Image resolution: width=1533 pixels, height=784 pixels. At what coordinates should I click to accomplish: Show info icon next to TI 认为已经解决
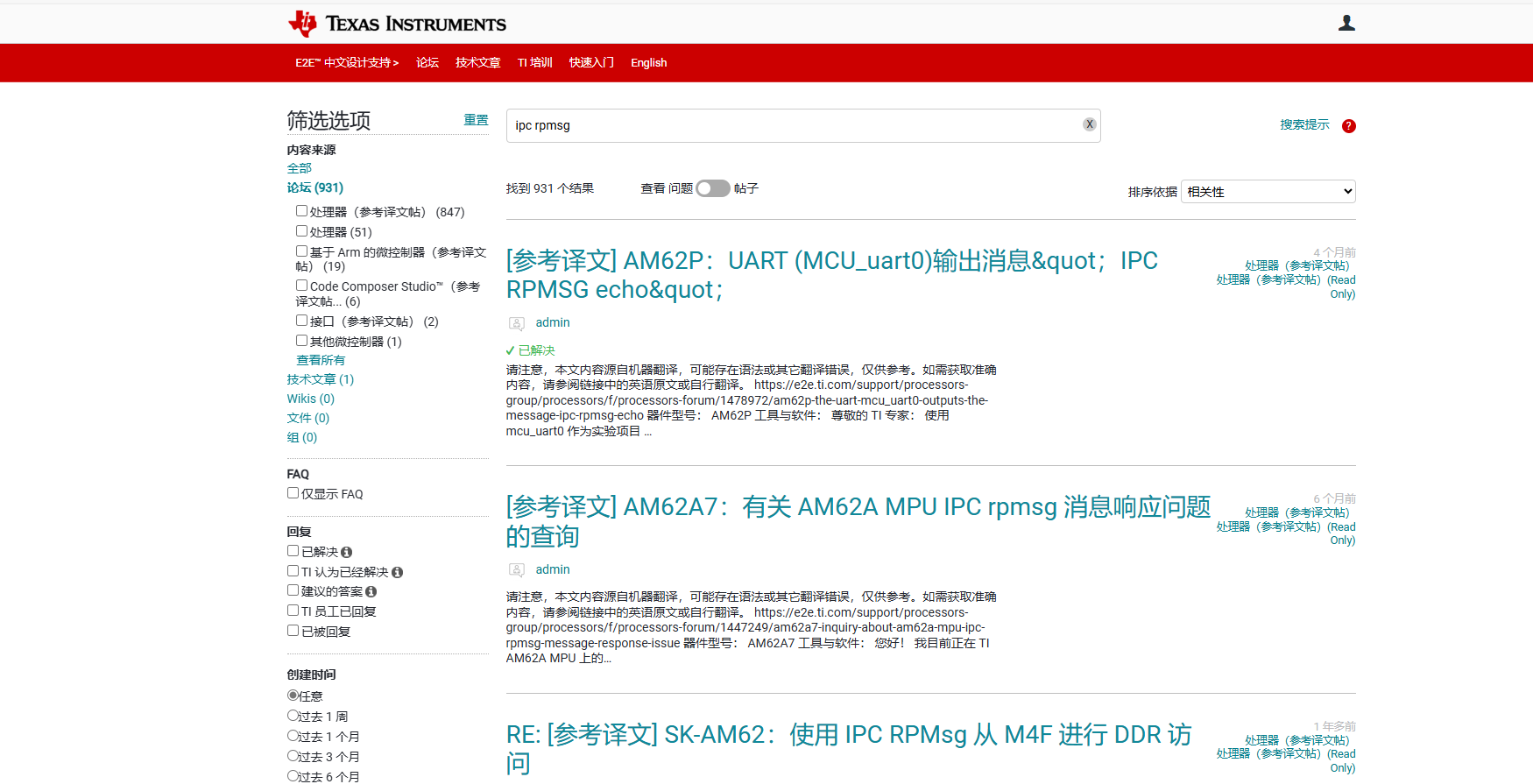[x=398, y=573]
